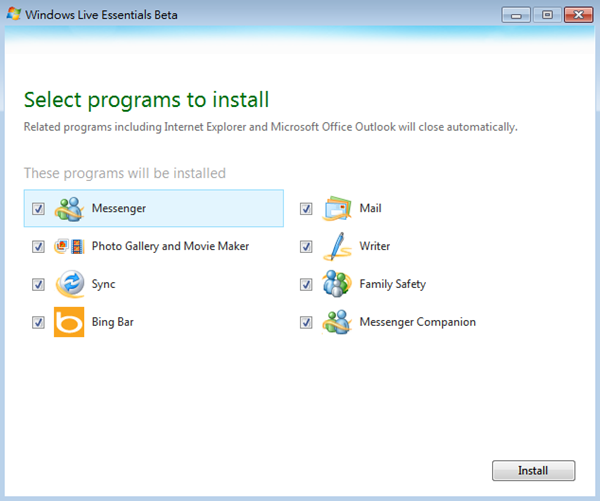Click 'These programs will be installed' text
The height and width of the screenshot is (501, 600).
point(125,173)
